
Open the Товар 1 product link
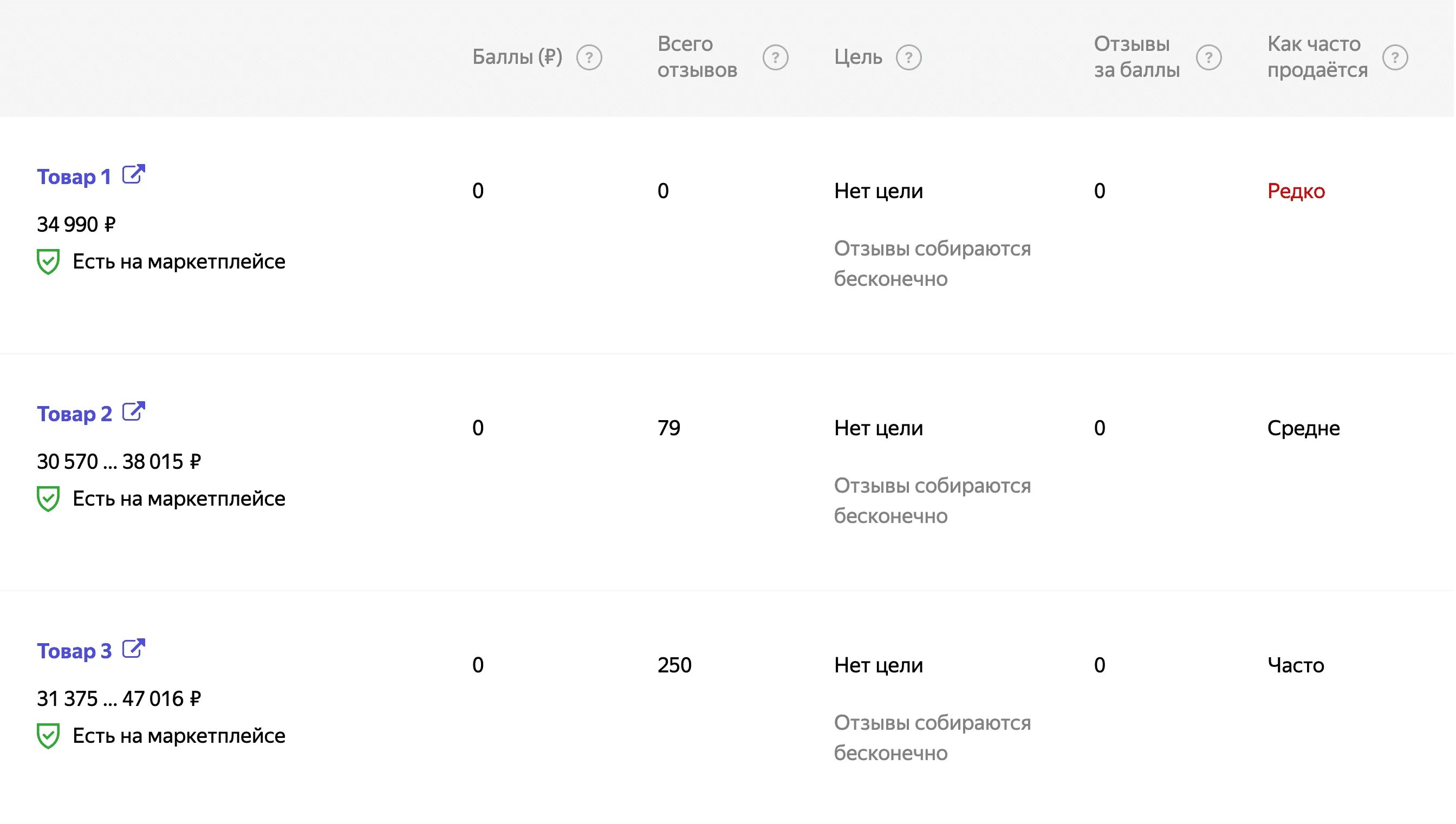pyautogui.click(x=74, y=177)
